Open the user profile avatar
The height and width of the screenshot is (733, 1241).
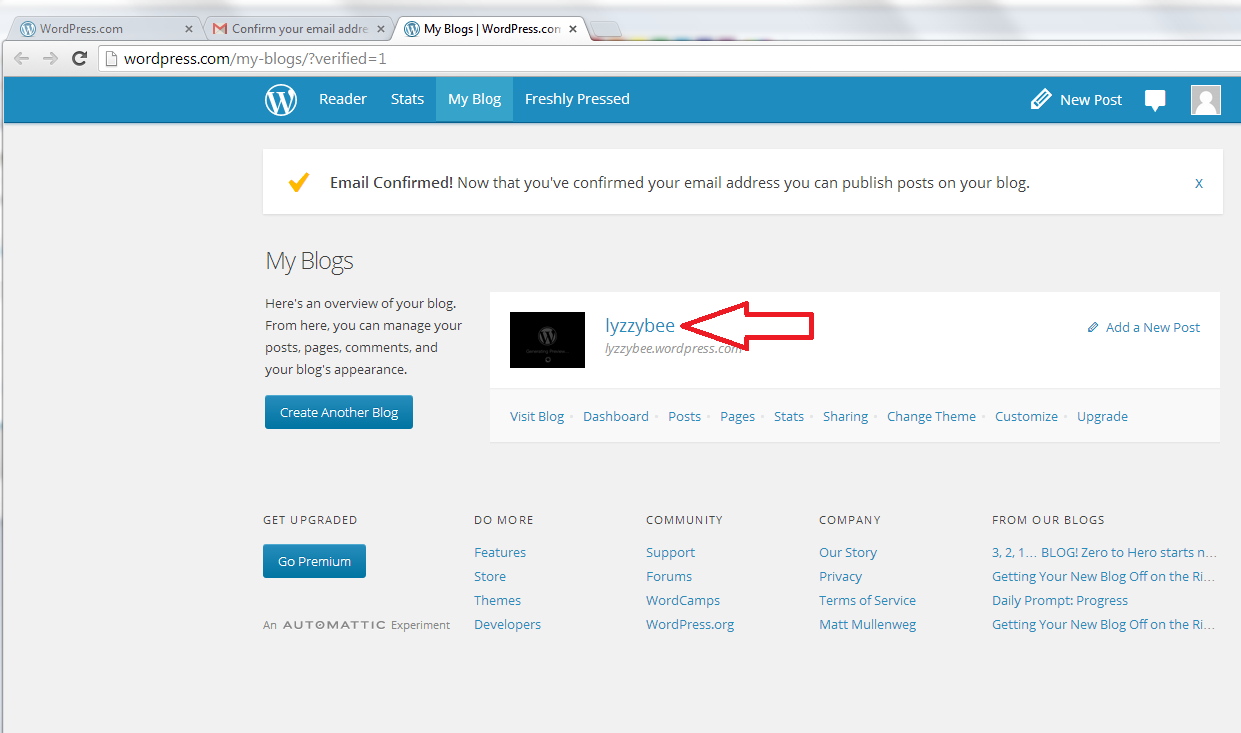click(1205, 100)
